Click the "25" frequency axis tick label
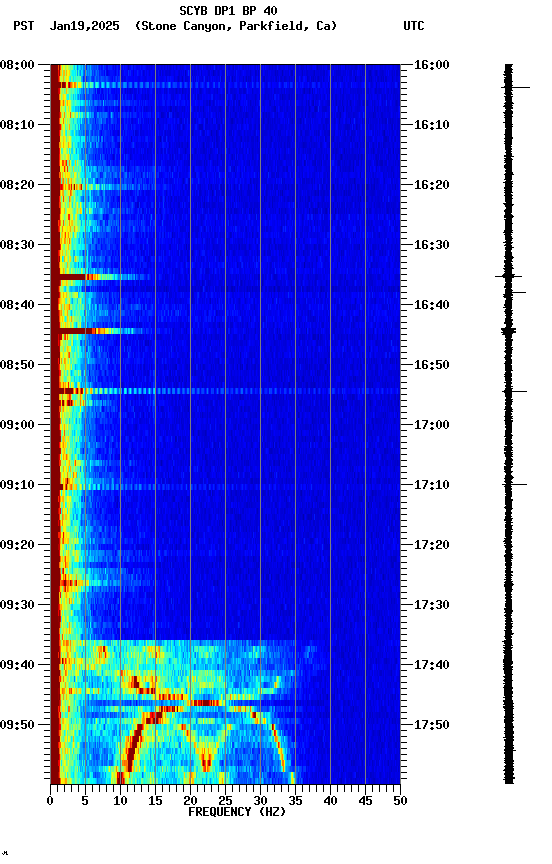 pos(225,801)
